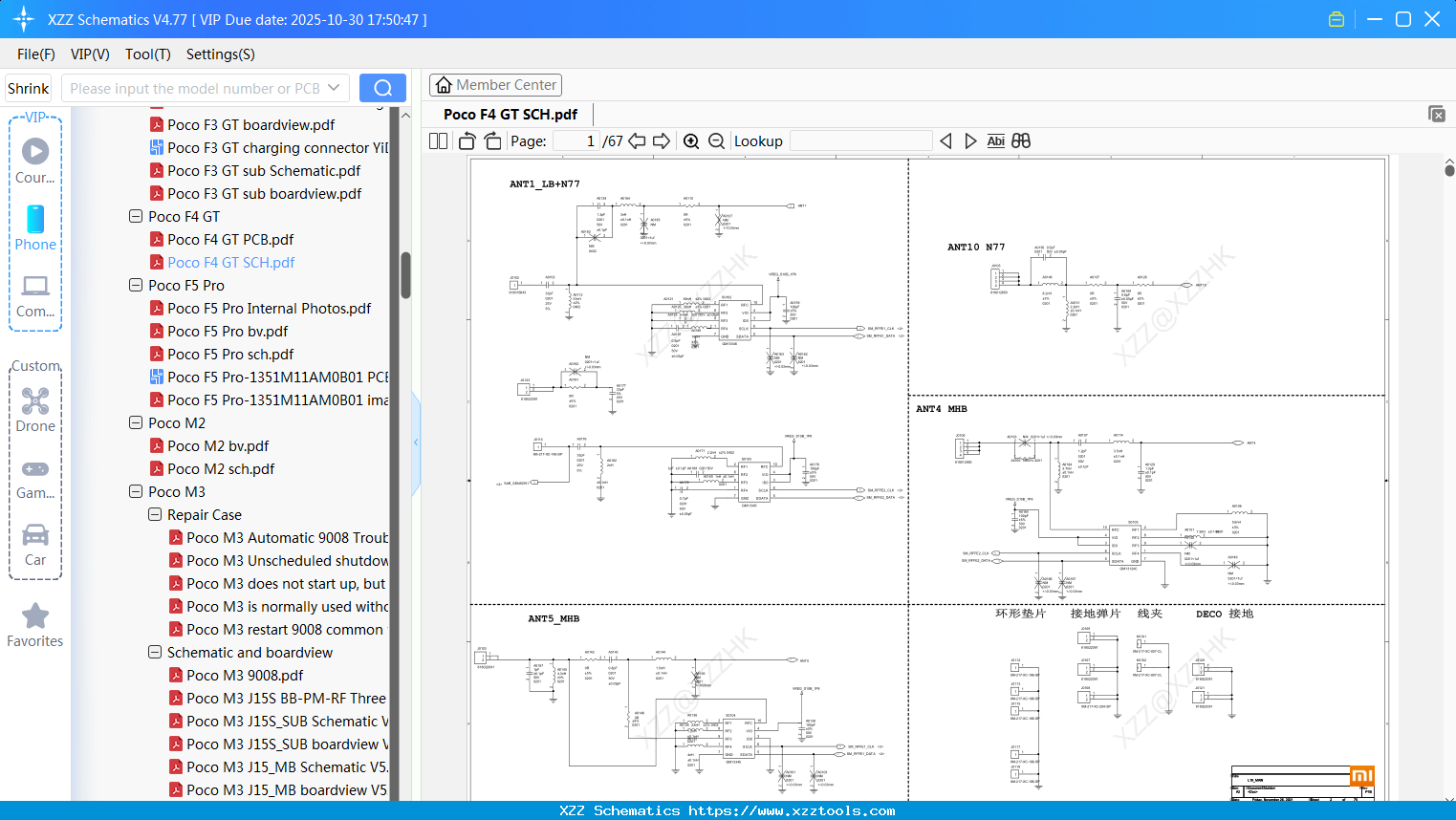Open the model number dropdown arrow
Image resolution: width=1456 pixels, height=820 pixels.
(x=334, y=88)
